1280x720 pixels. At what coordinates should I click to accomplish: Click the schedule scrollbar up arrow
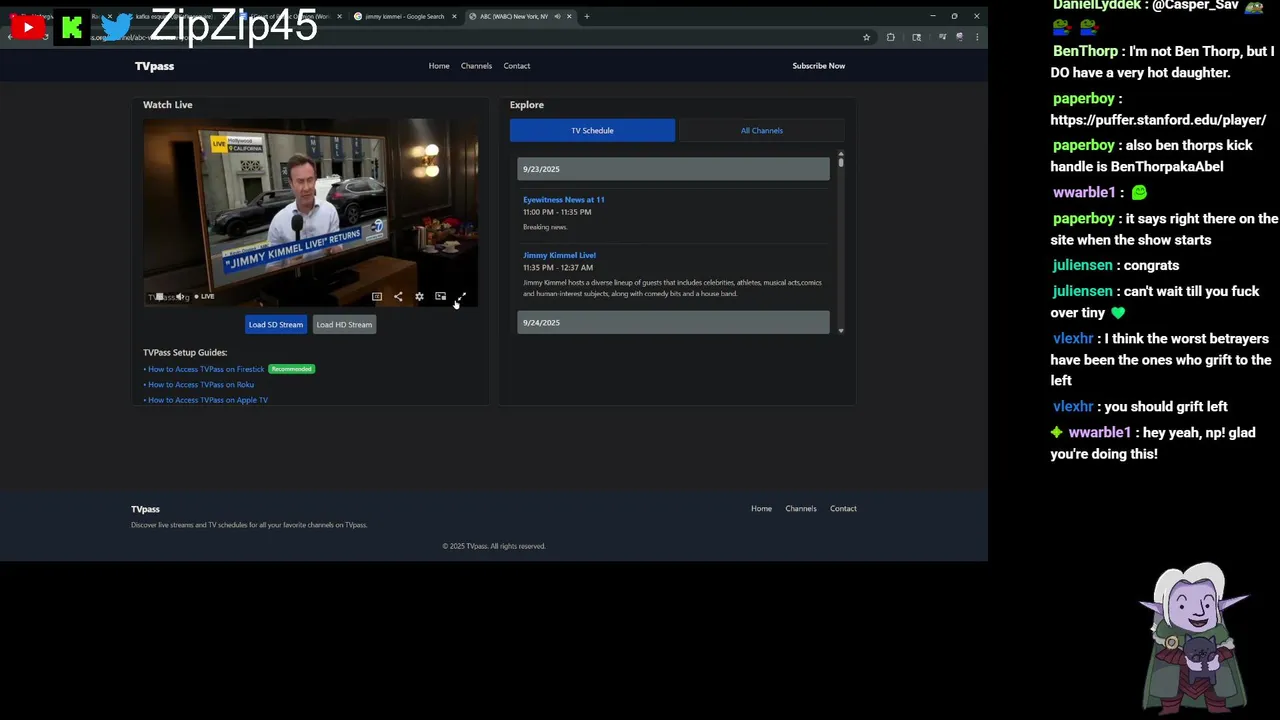[x=841, y=154]
